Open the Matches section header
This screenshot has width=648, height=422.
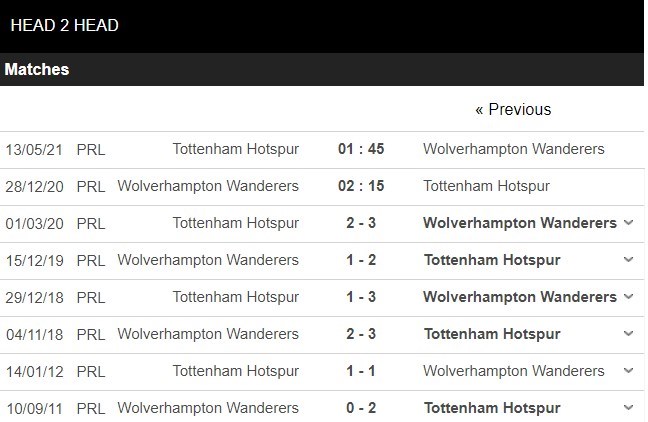[37, 70]
